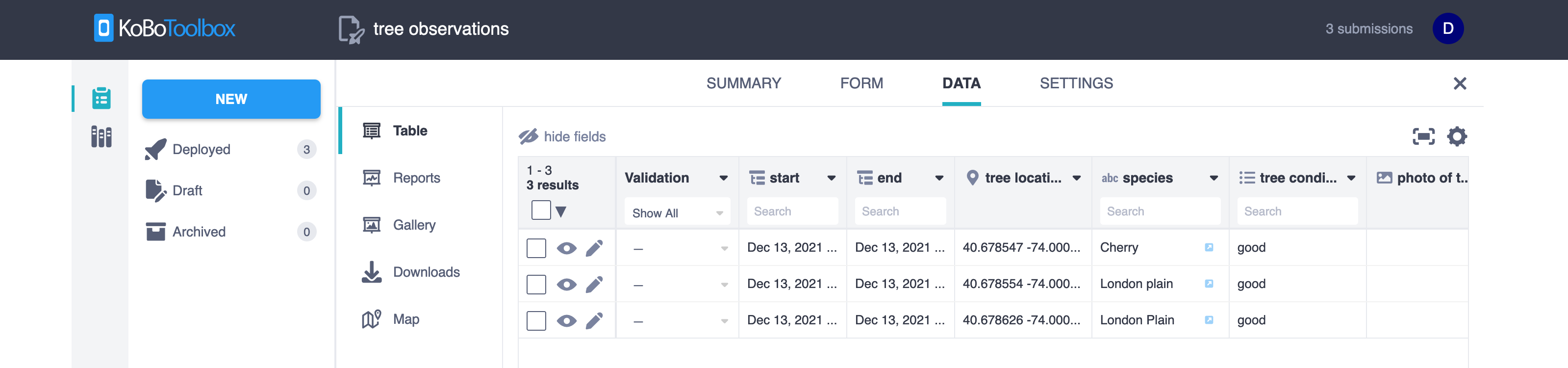The height and width of the screenshot is (368, 1568).
Task: Edit the Cherry submission with pencil icon
Action: coord(594,248)
